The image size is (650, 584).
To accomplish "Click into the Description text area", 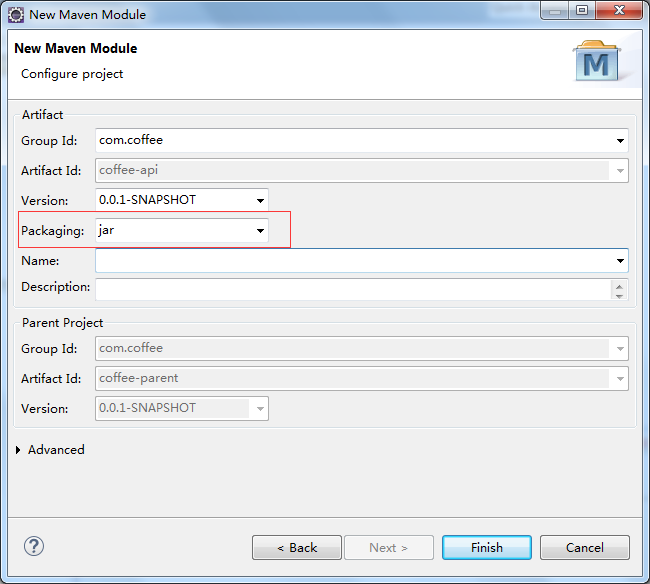I will (353, 289).
